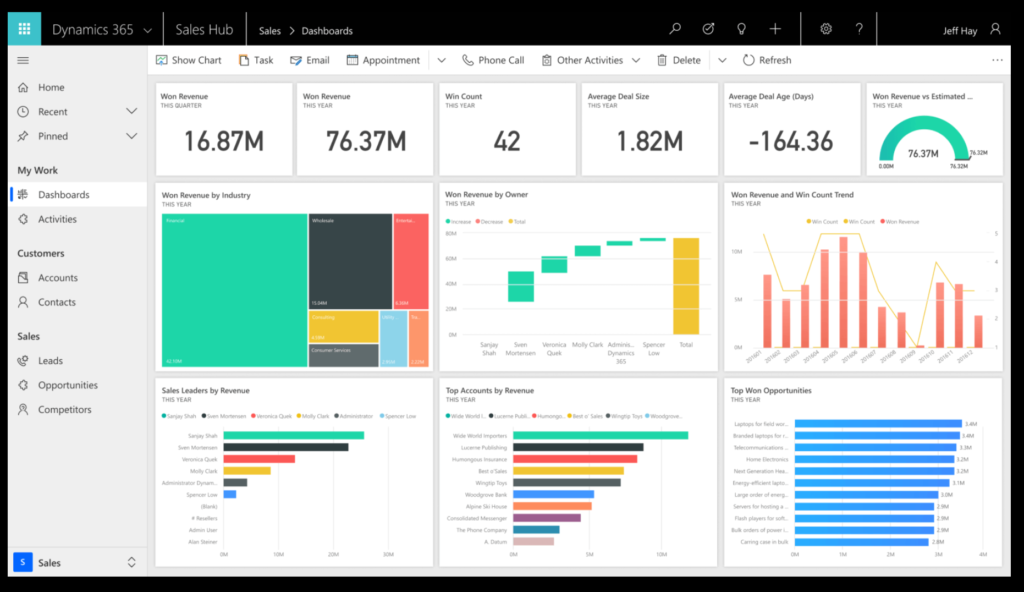Click the Show Chart button
Viewport: 1024px width, 592px height.
pos(188,61)
